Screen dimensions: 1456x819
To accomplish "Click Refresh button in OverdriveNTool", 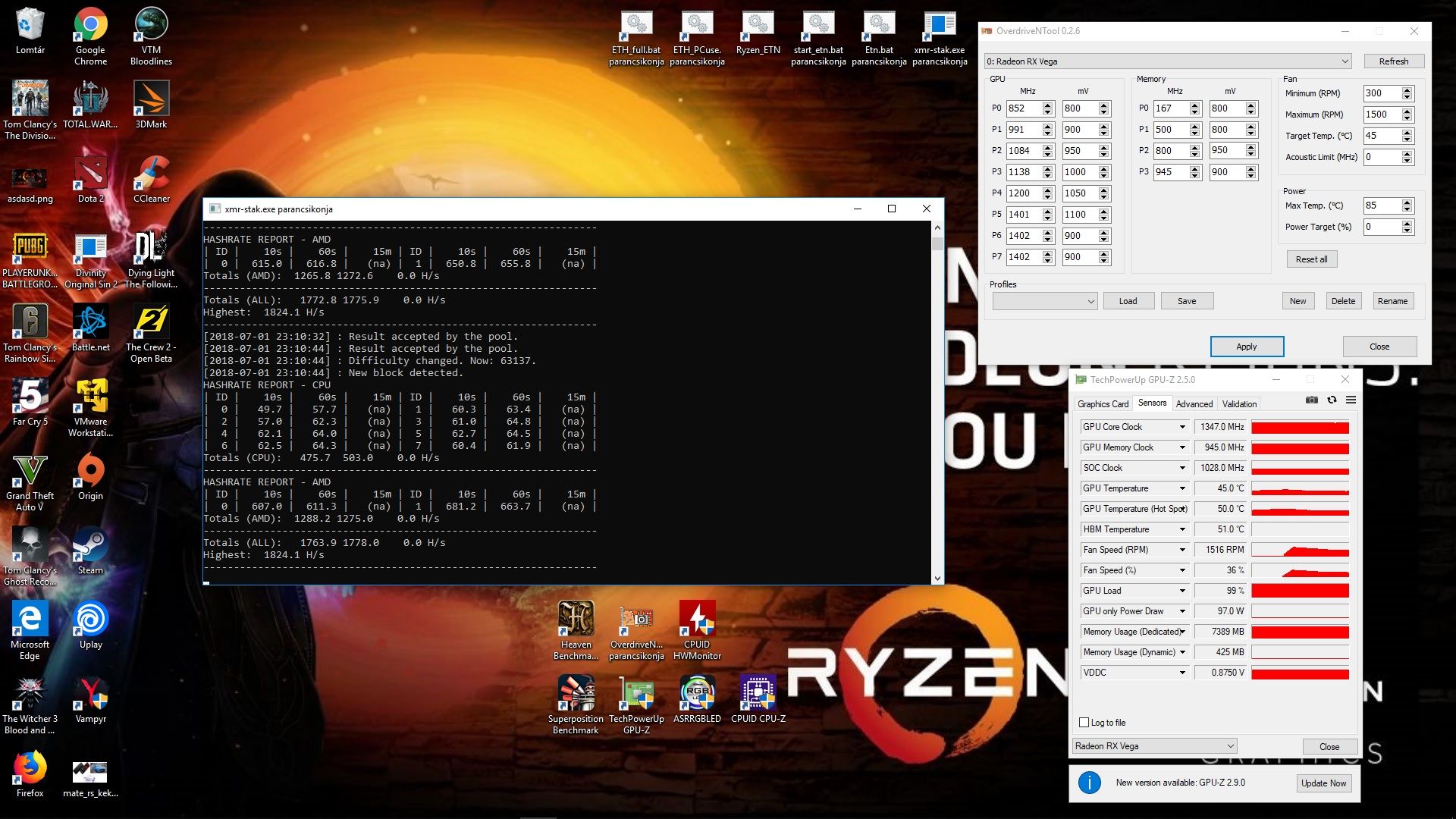I will click(x=1394, y=61).
